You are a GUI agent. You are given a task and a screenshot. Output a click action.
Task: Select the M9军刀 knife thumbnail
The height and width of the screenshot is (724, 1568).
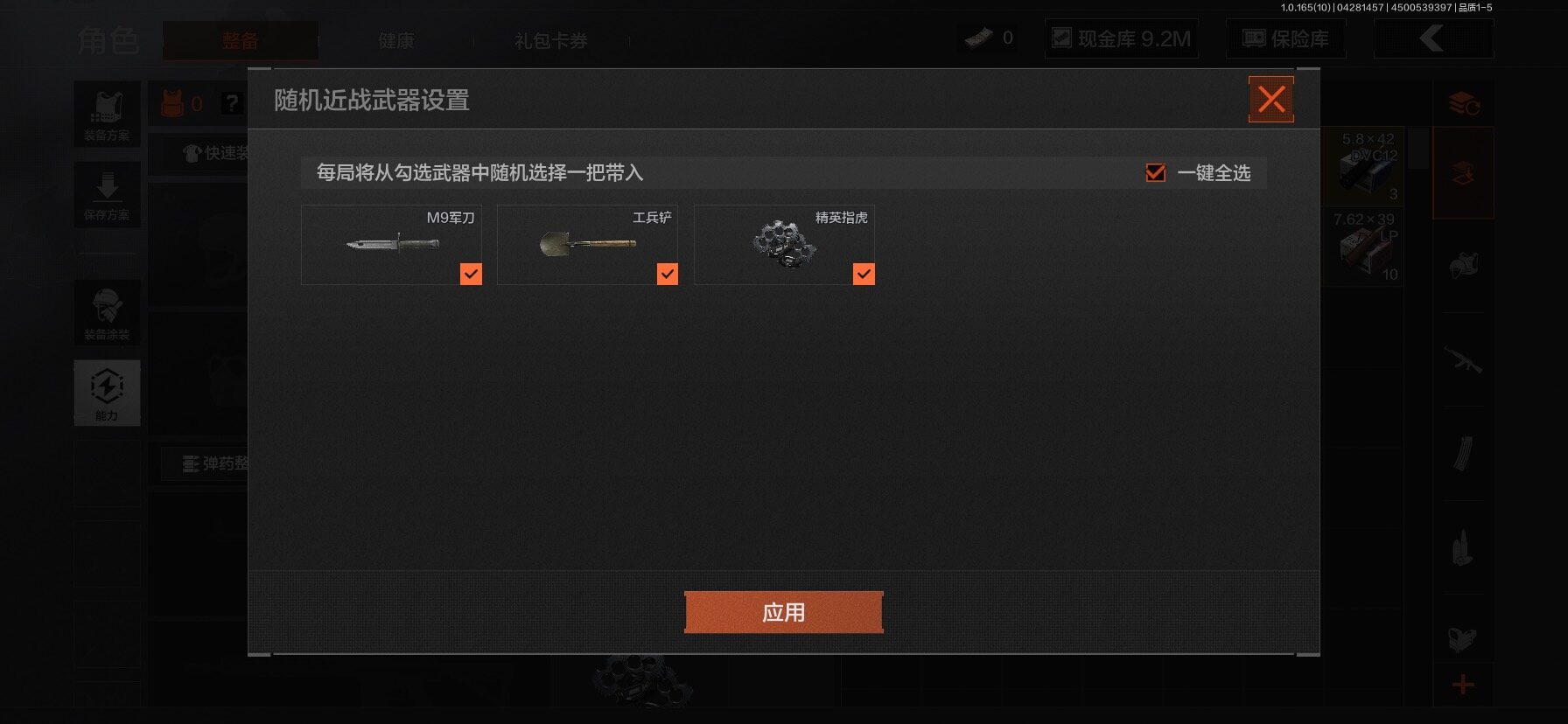coord(391,245)
